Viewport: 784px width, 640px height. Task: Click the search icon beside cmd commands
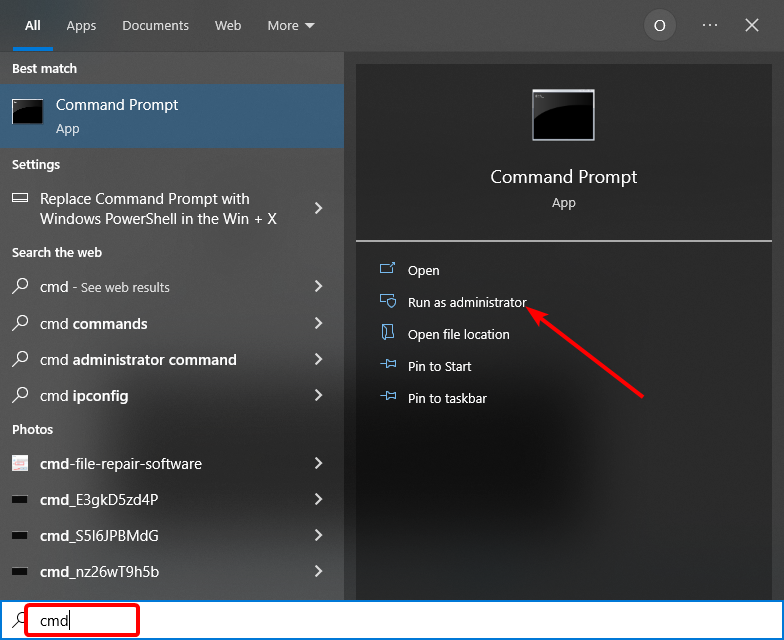20,323
